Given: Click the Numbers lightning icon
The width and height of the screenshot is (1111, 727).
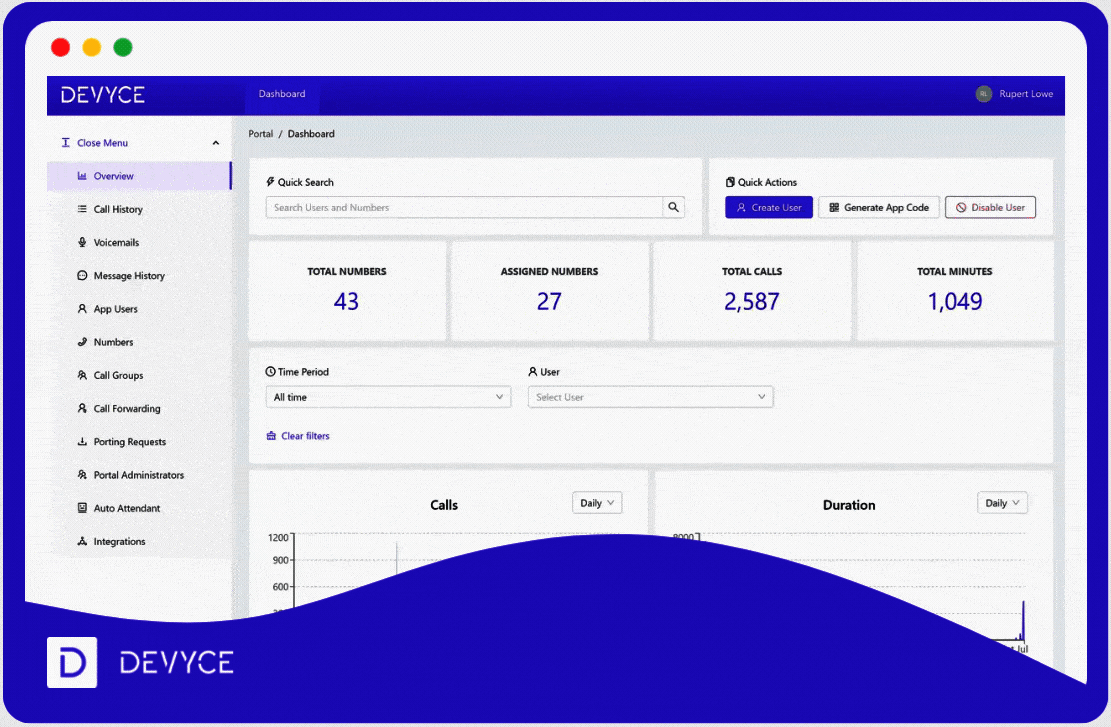Looking at the screenshot, I should click(x=82, y=342).
